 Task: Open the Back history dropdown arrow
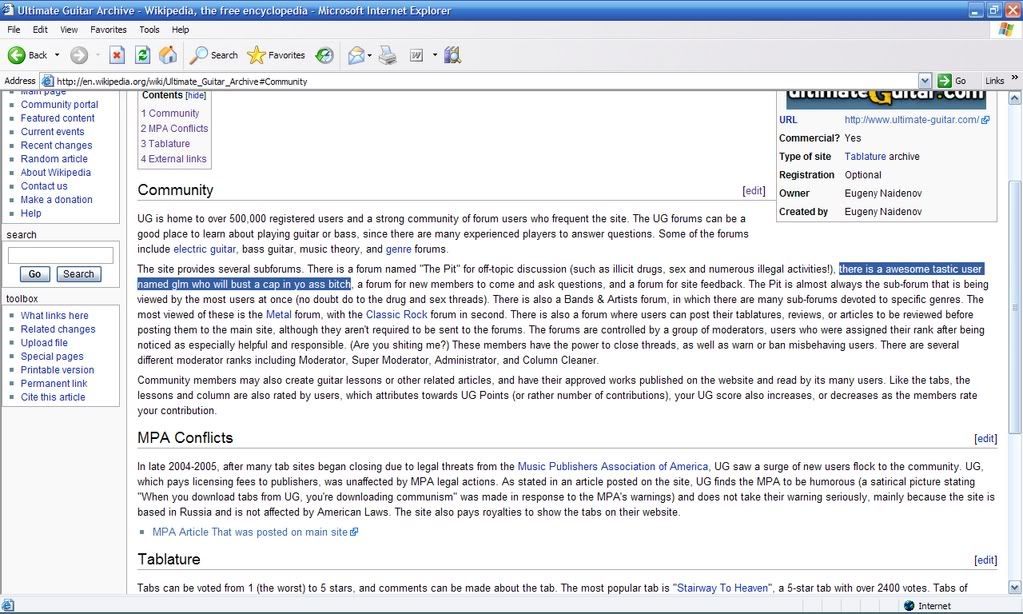tap(57, 55)
